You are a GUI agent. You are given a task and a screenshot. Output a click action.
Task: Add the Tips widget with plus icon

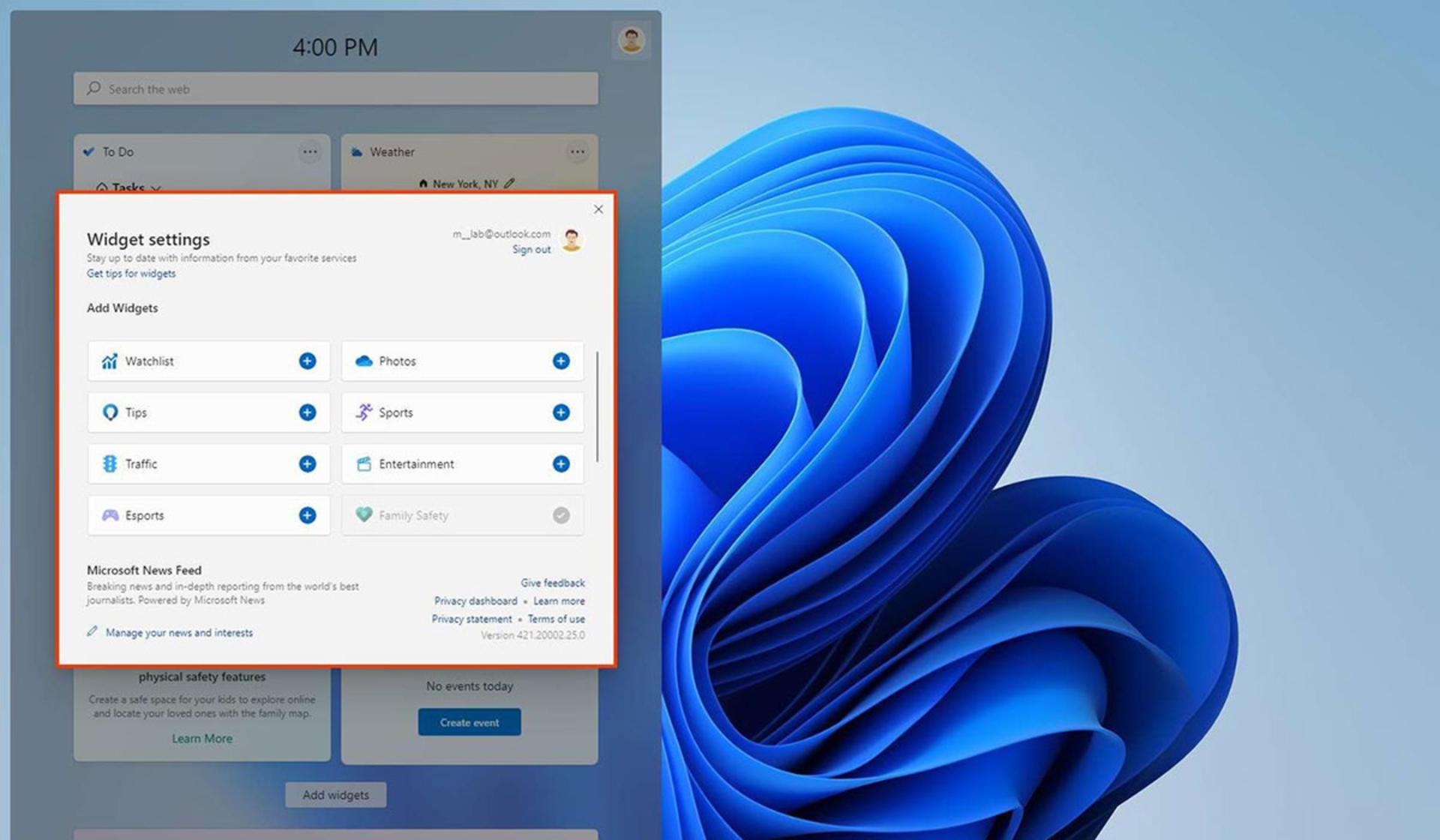307,412
